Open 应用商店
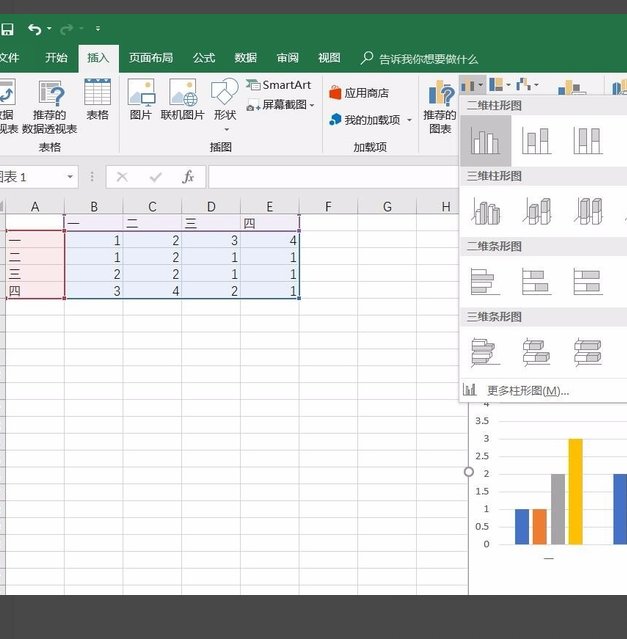The height and width of the screenshot is (639, 627). [359, 93]
